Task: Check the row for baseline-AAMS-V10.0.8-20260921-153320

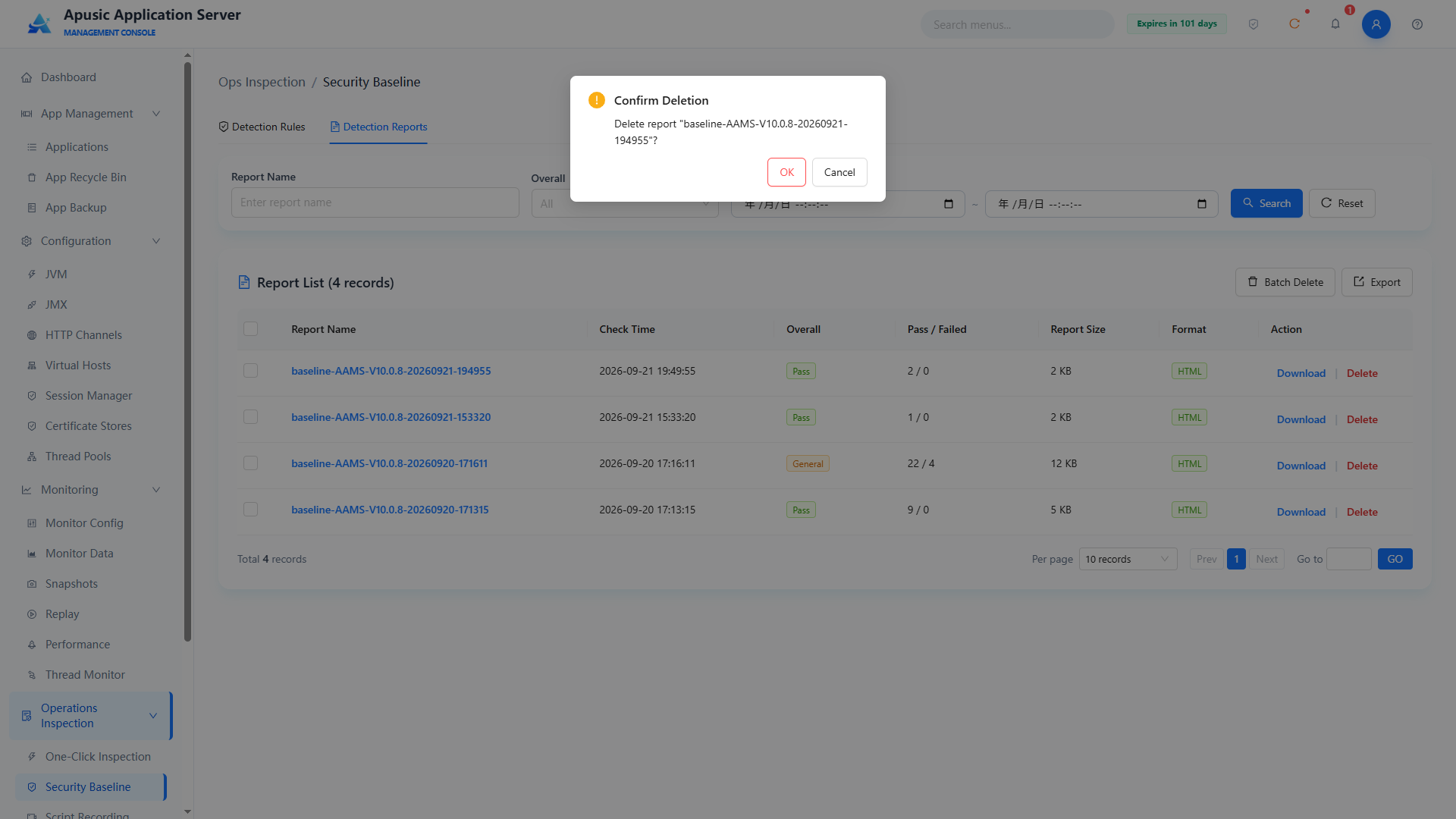Action: (251, 417)
